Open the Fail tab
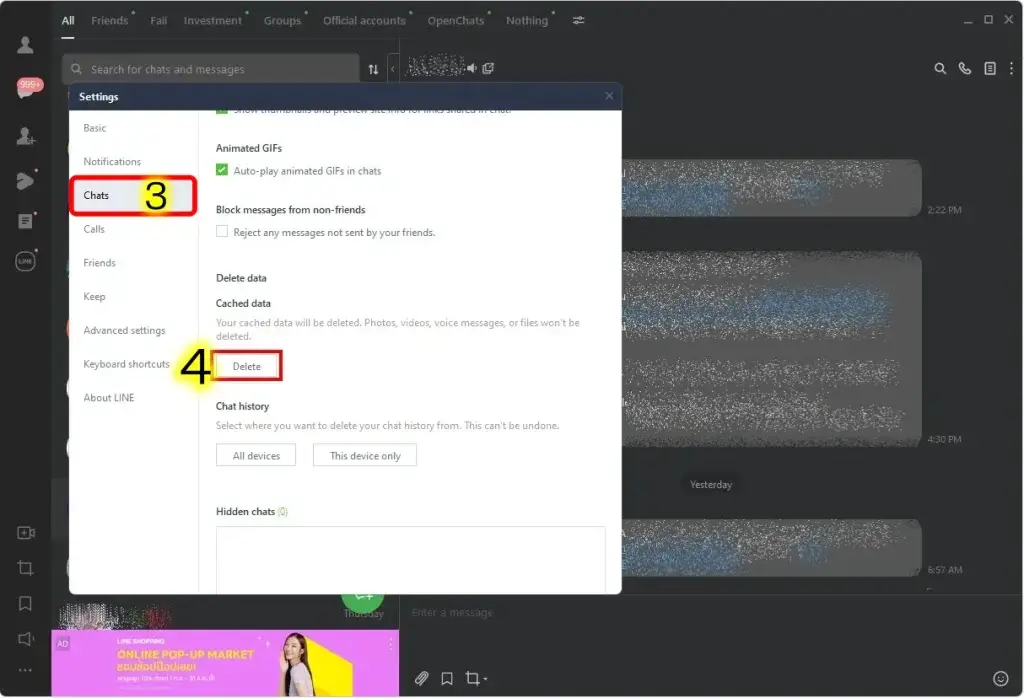The width and height of the screenshot is (1024, 698). [x=158, y=20]
